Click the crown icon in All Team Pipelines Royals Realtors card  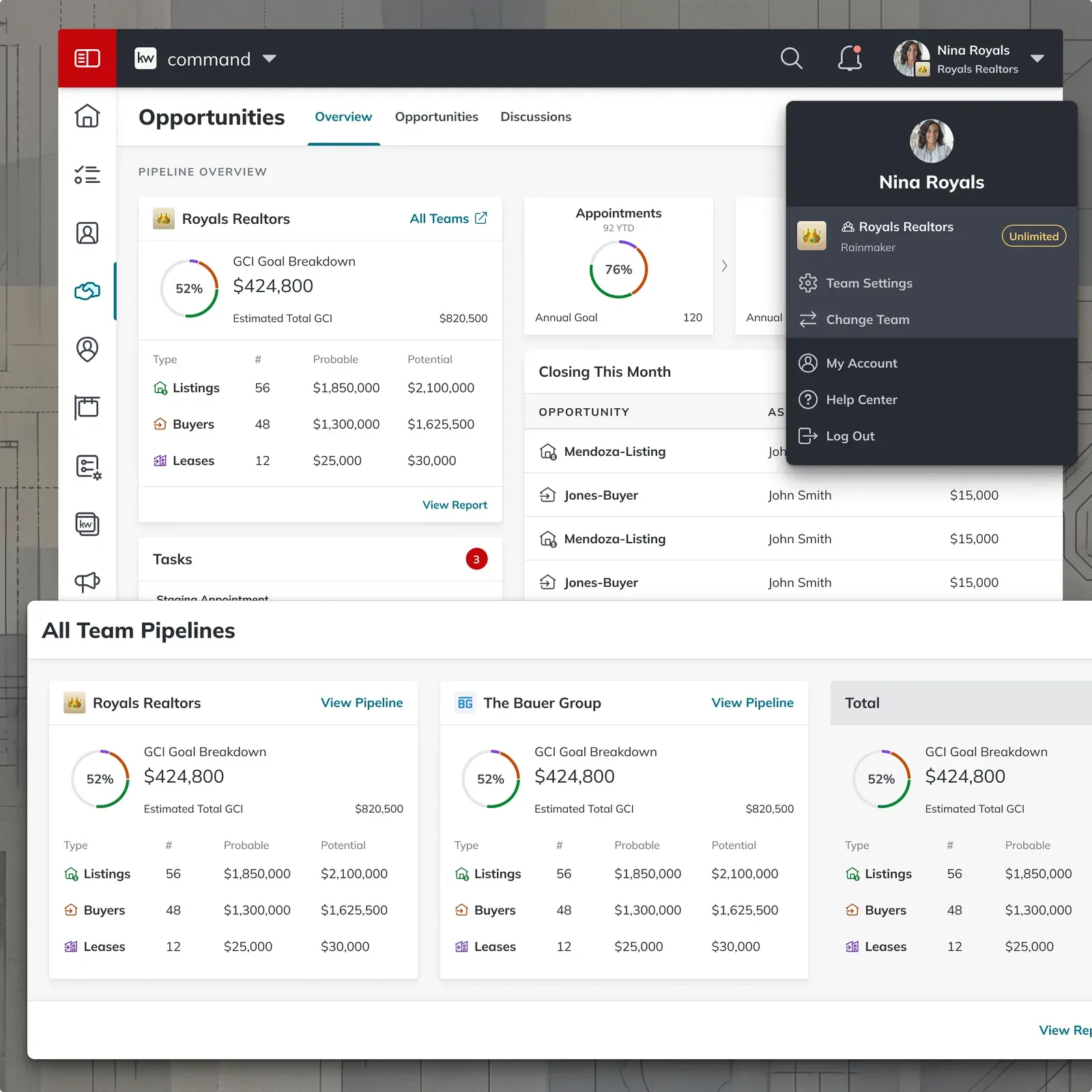[74, 703]
